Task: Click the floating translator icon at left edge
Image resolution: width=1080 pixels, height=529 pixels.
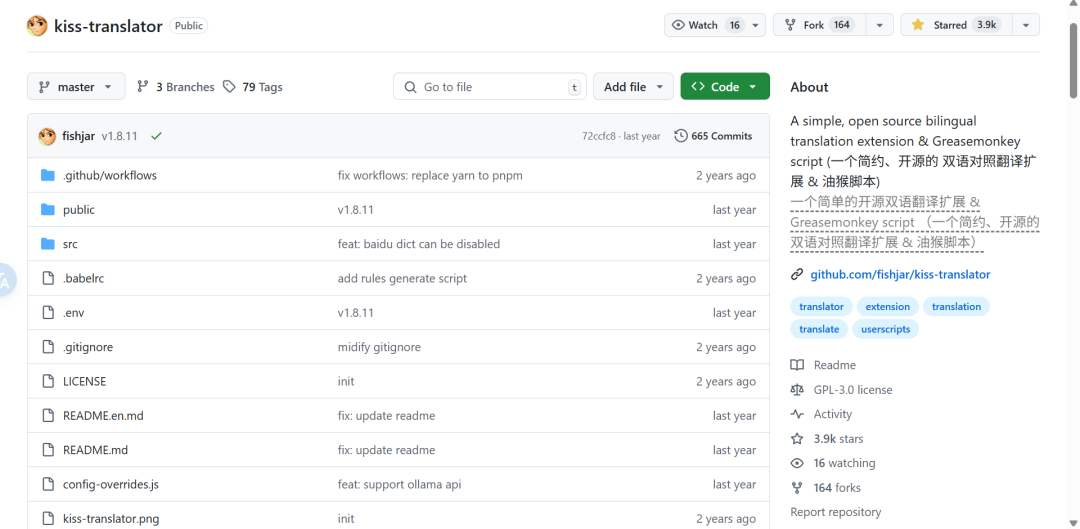Action: point(4,281)
